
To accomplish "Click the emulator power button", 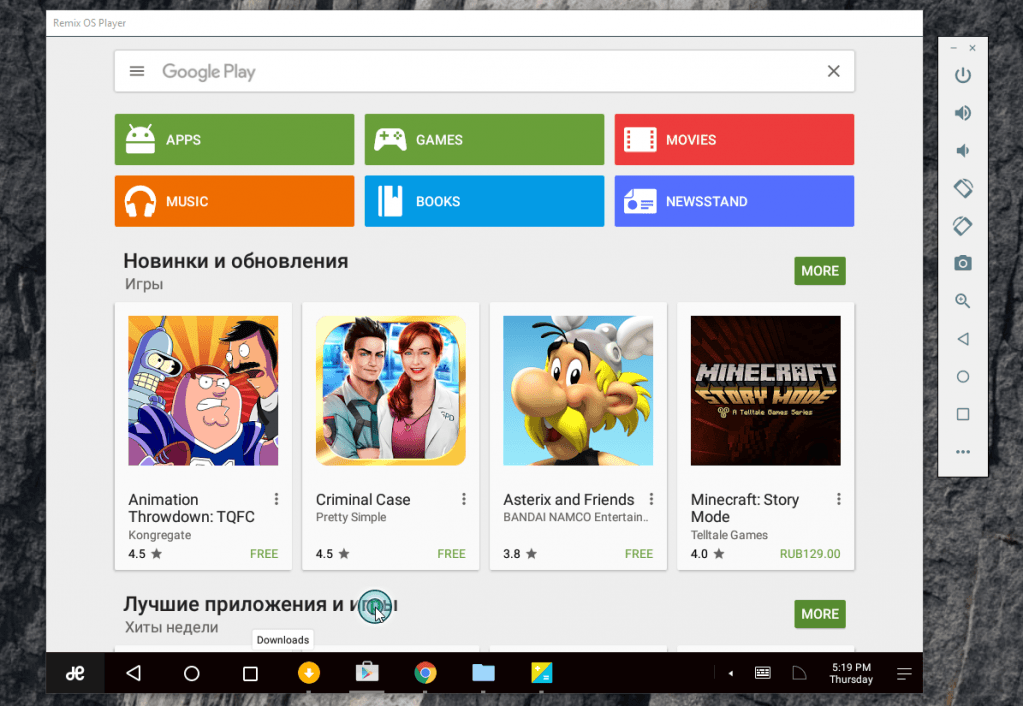I will click(x=962, y=75).
